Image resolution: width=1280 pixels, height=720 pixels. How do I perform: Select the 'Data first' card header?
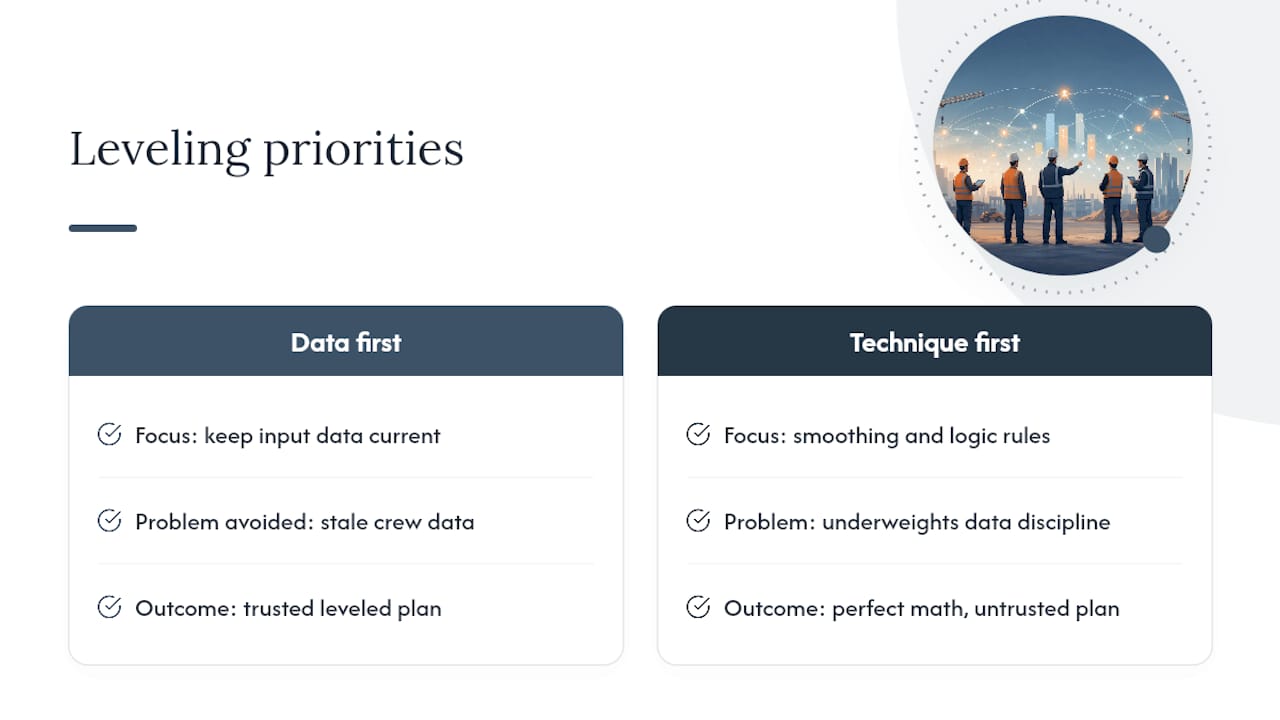[x=346, y=341]
